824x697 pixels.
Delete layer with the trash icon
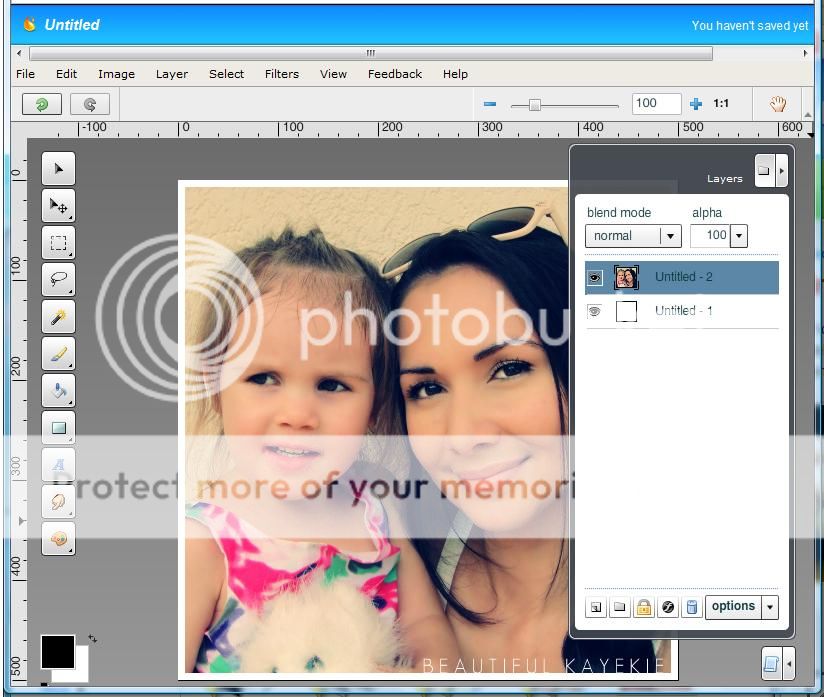(691, 607)
